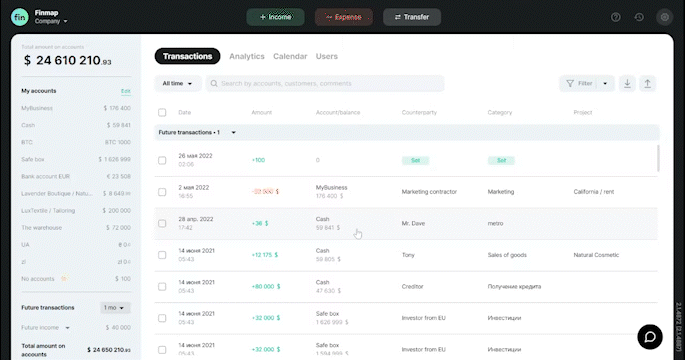The image size is (685, 360).
Task: Click the Counterparty column header
Action: pyautogui.click(x=419, y=112)
